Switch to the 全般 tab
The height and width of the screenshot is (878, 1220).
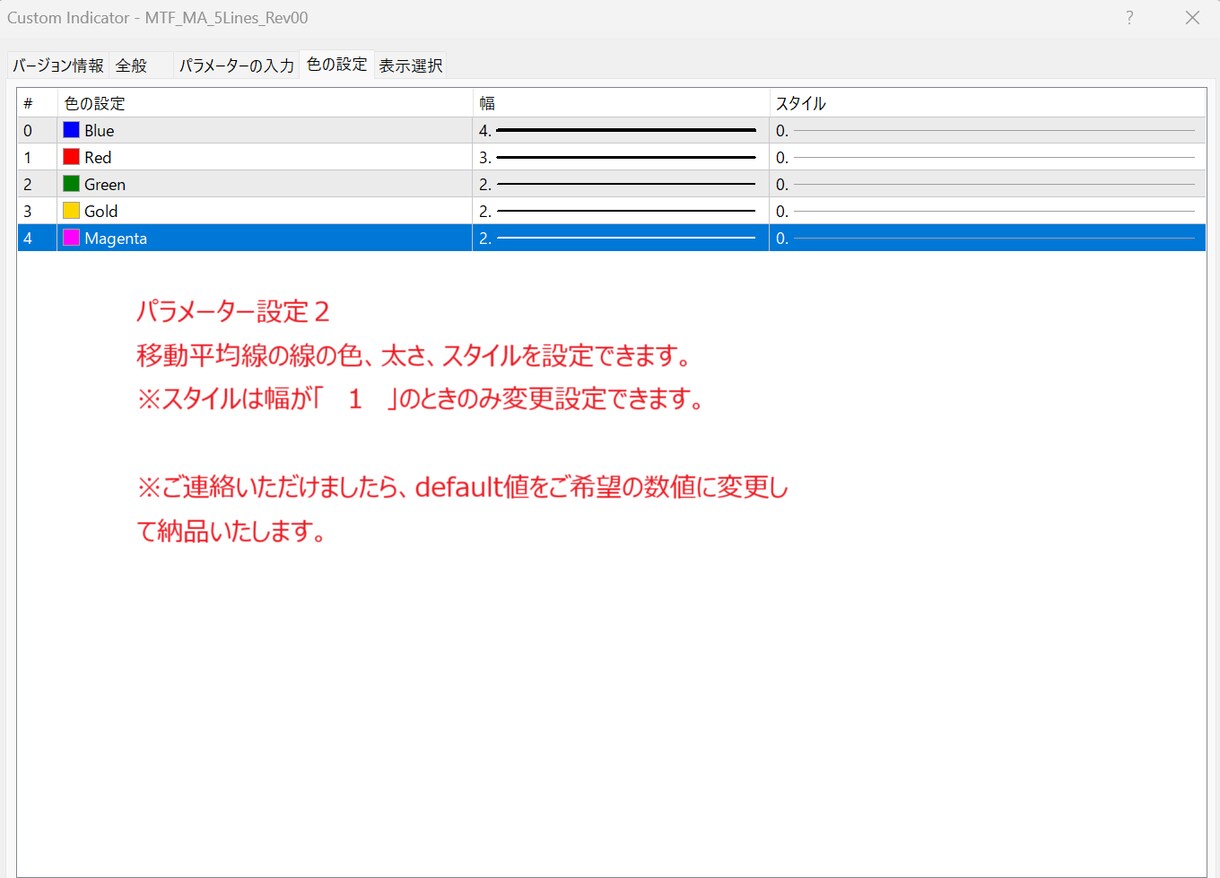[140, 66]
